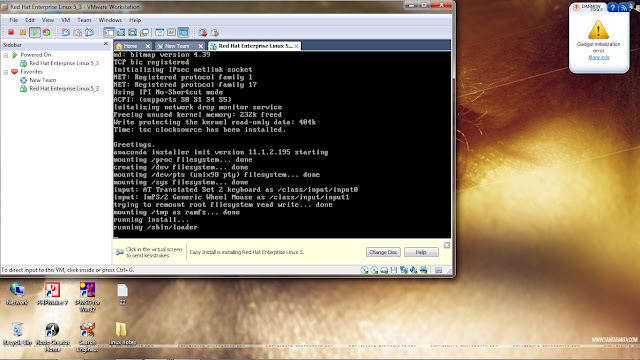
Task: Click the first CD/DVD drive status icon
Action: click(364, 270)
